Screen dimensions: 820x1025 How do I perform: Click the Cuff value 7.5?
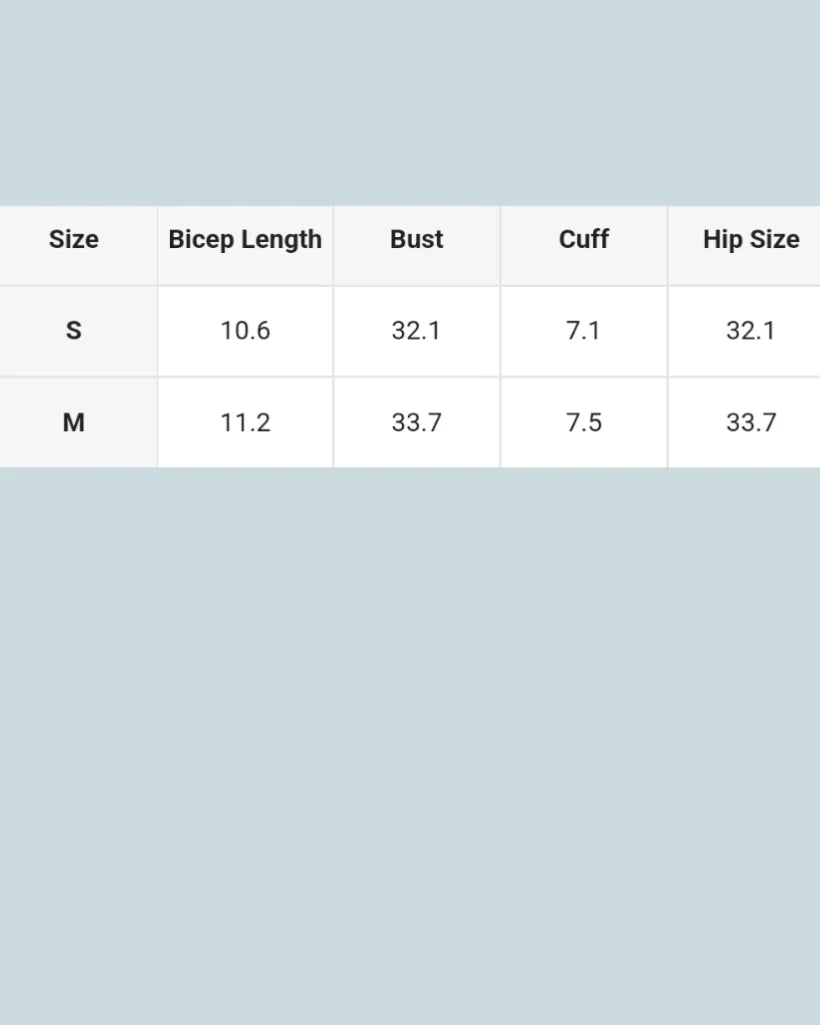point(584,422)
